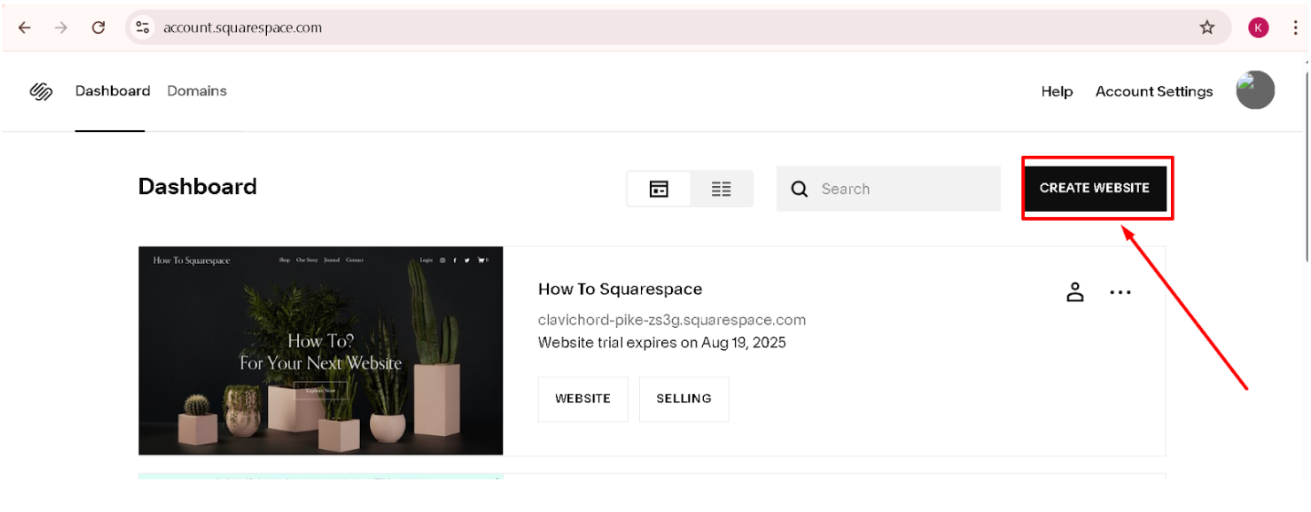Image resolution: width=1311 pixels, height=512 pixels.
Task: Bookmark this page with the star icon
Action: coord(1207,28)
